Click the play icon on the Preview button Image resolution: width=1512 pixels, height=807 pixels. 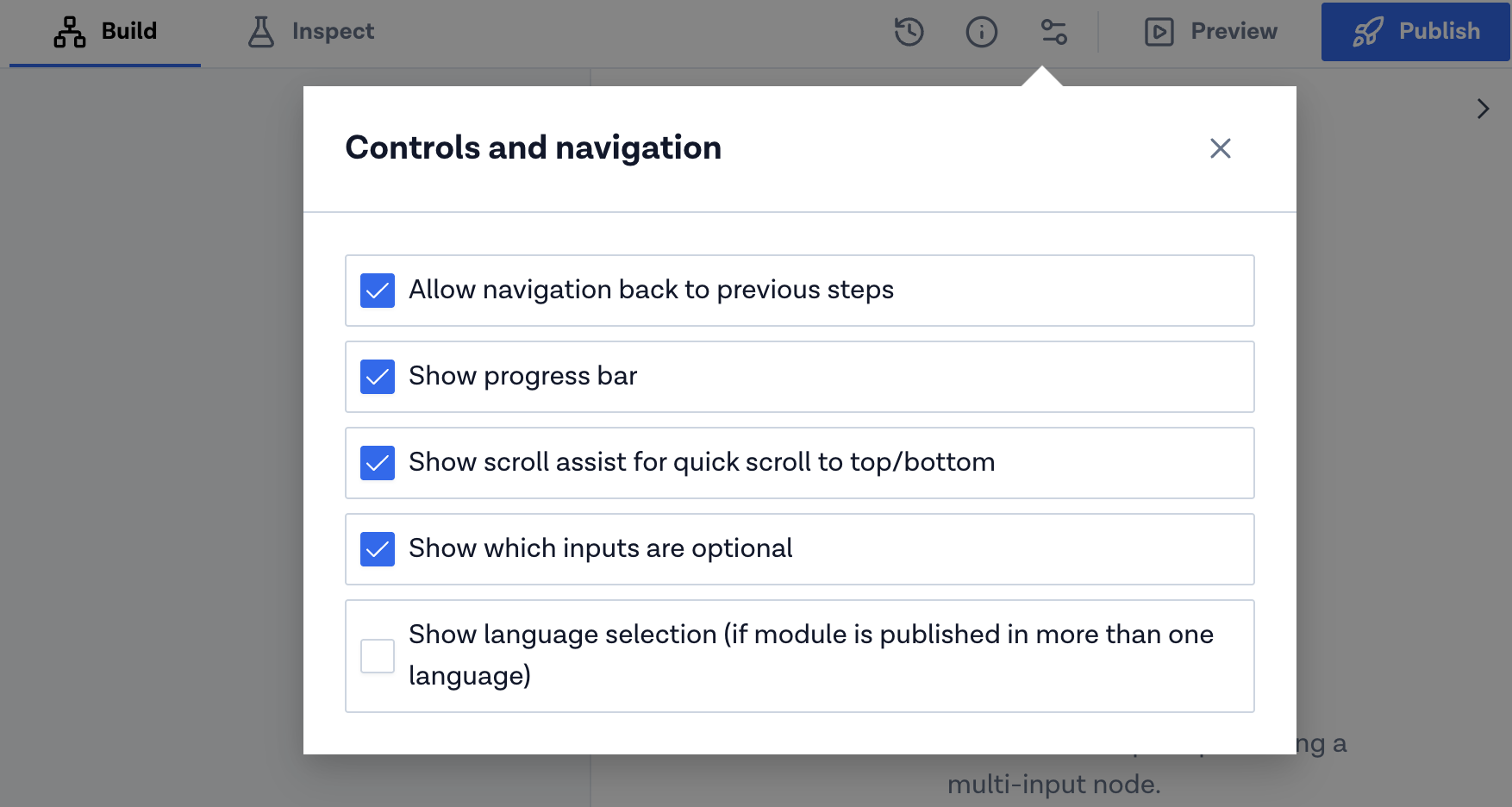pyautogui.click(x=1161, y=31)
